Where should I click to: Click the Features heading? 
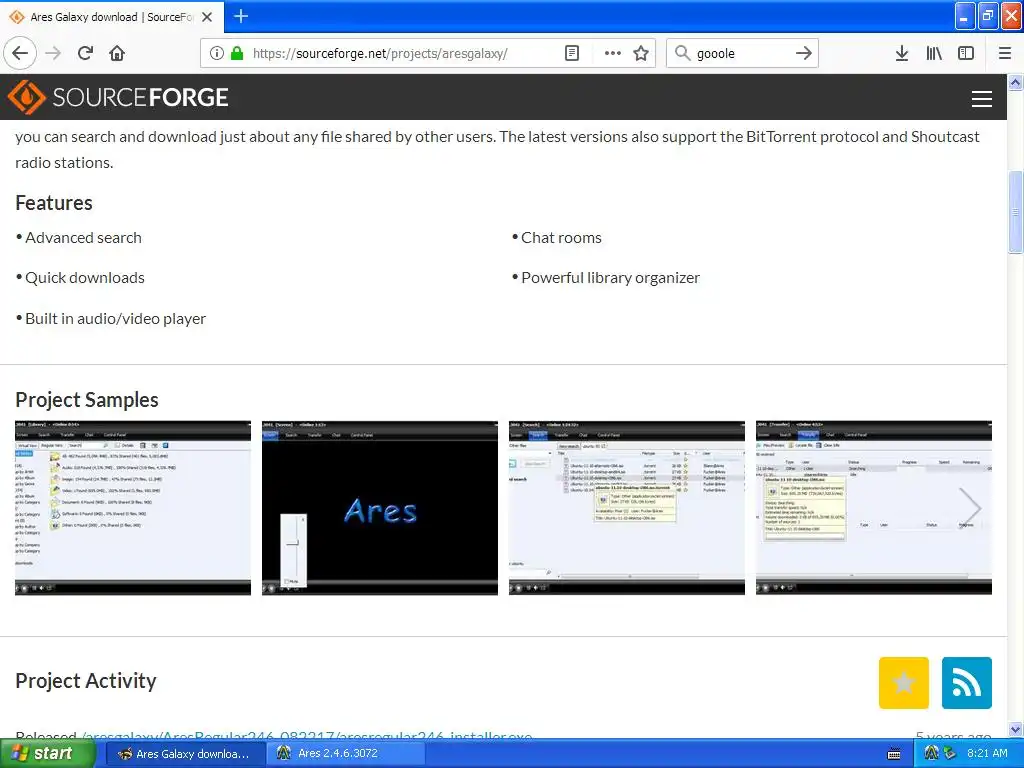click(x=54, y=203)
